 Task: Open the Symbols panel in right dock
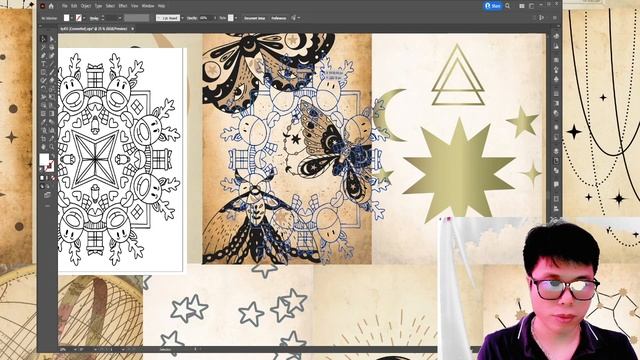tap(556, 79)
